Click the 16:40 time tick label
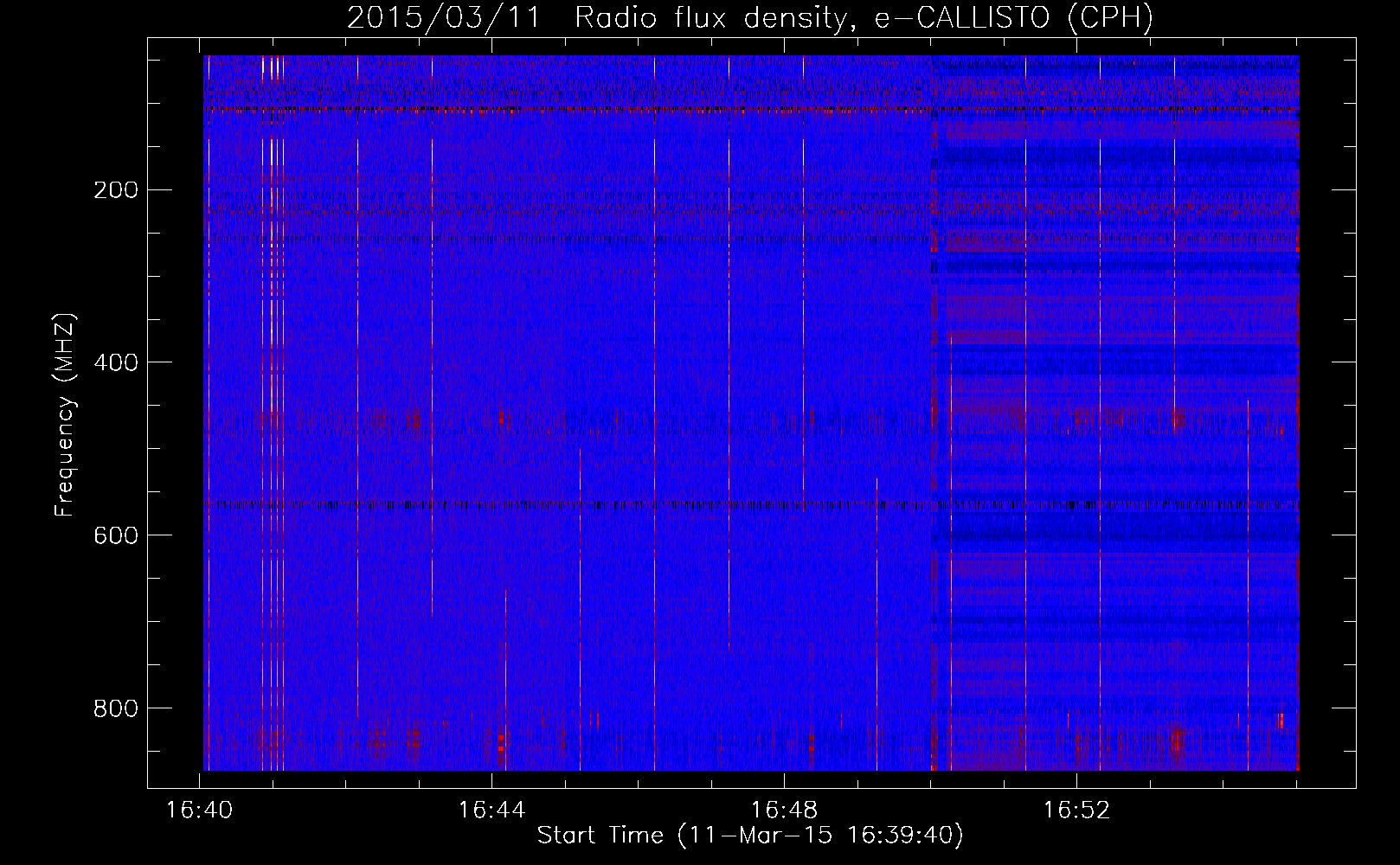 (x=200, y=811)
